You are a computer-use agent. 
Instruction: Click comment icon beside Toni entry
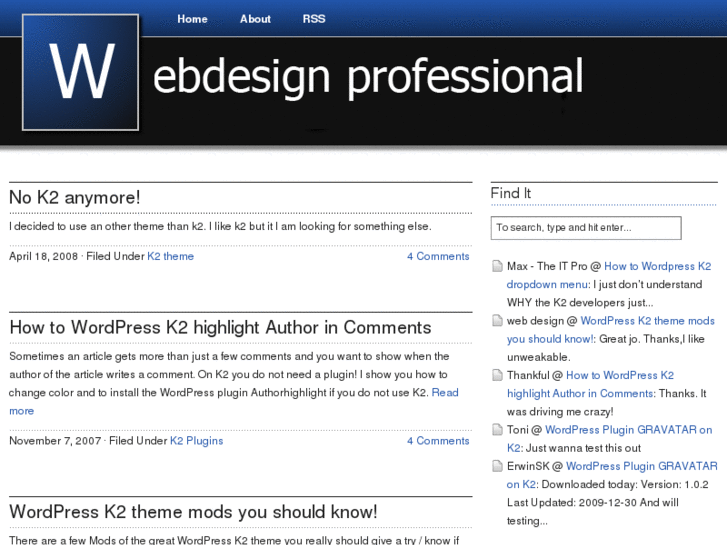click(497, 430)
